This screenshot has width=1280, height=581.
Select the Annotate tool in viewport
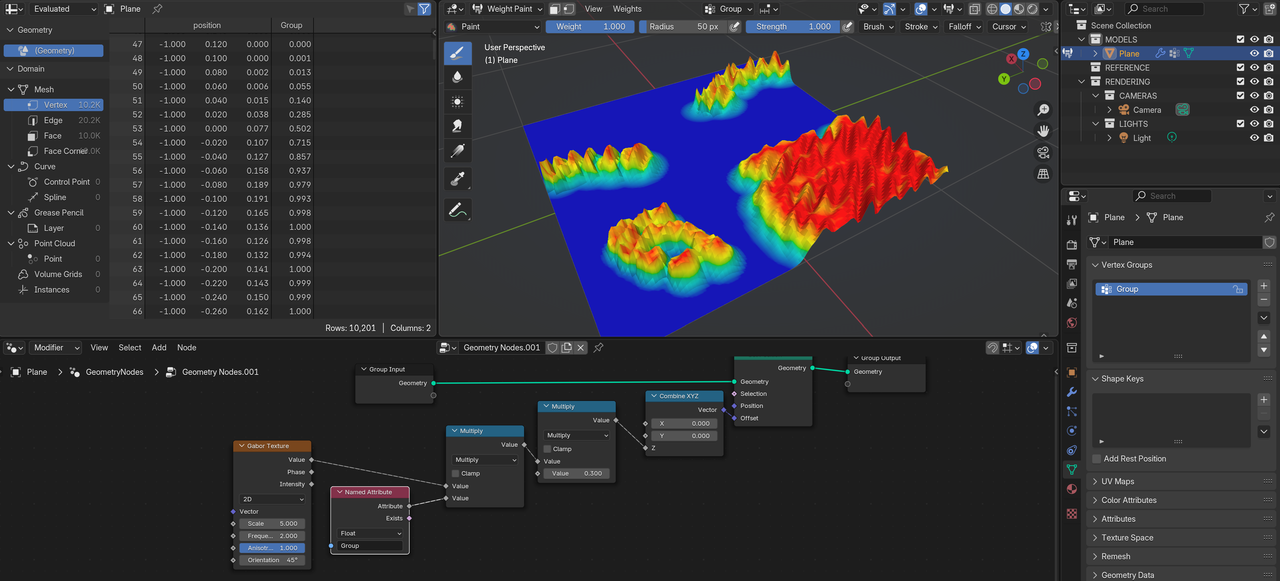point(457,210)
